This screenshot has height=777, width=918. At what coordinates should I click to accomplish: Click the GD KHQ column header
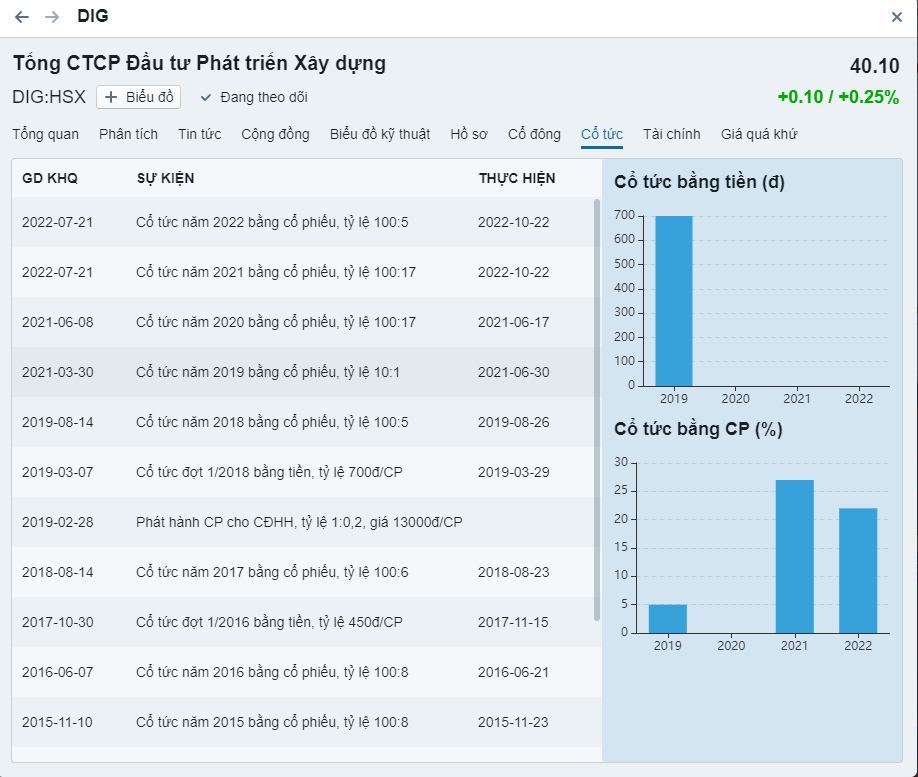tap(50, 178)
